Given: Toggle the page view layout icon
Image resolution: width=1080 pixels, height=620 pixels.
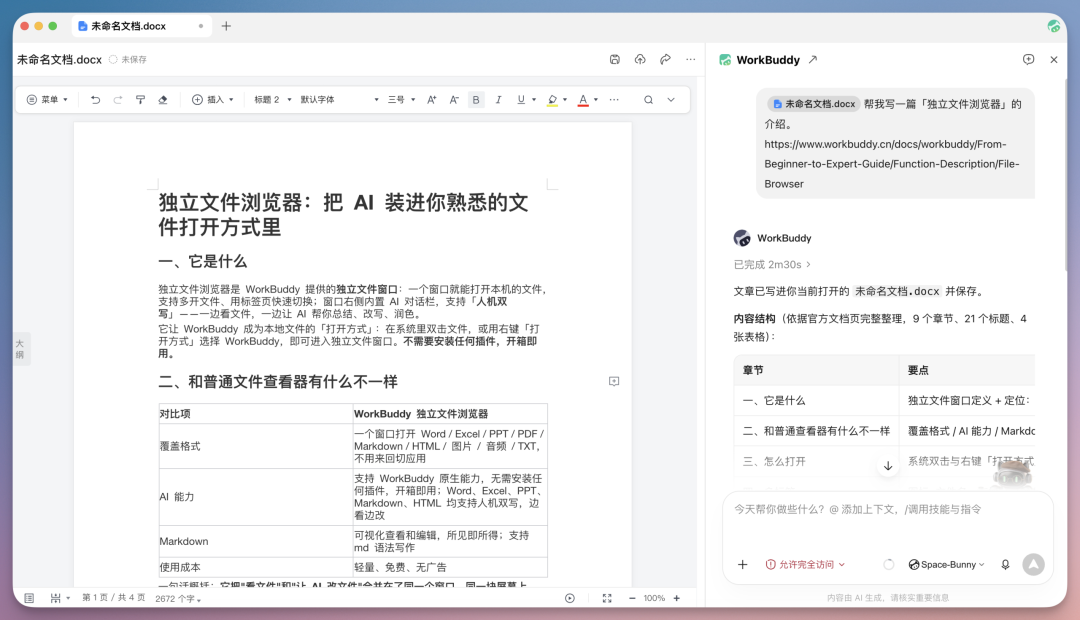Looking at the screenshot, I should point(29,598).
